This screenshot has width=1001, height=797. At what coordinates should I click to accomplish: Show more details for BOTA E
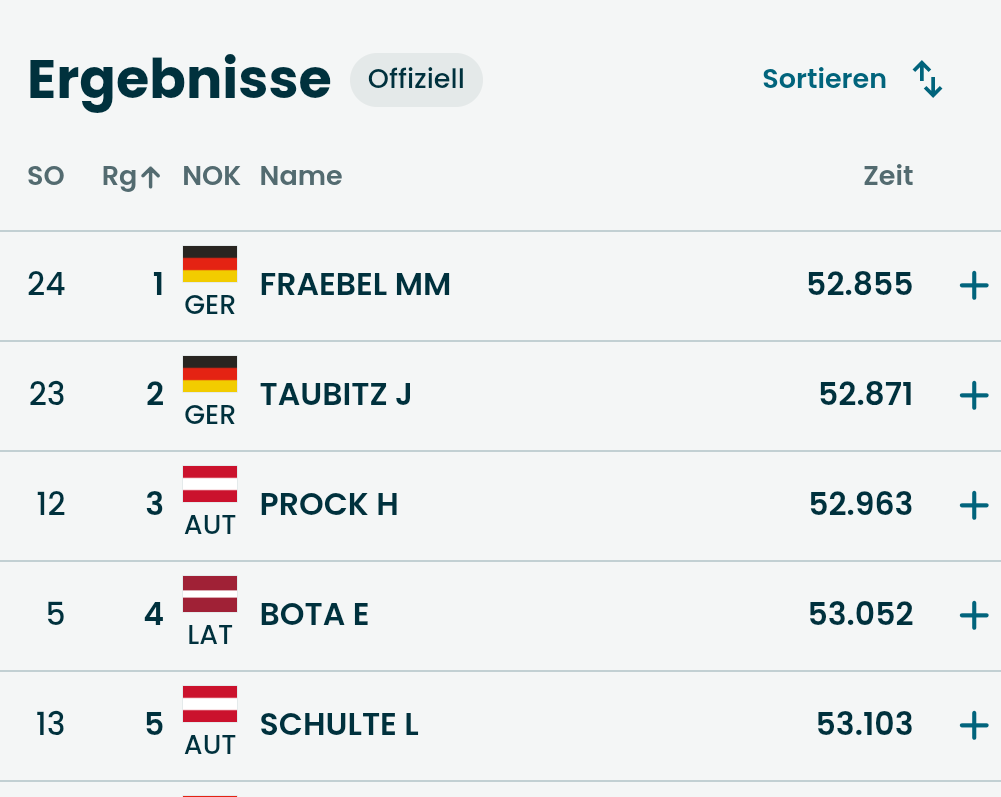pos(973,616)
